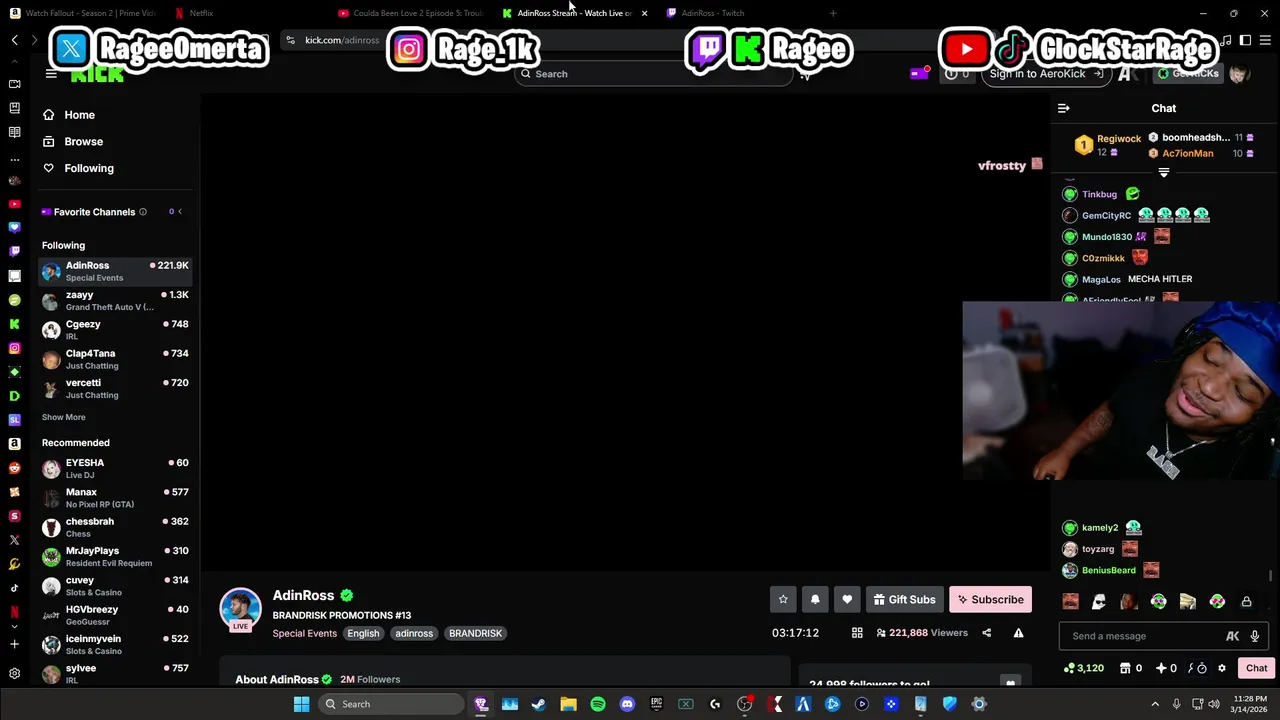
Task: Click username MagaLos in chat
Action: (1101, 280)
